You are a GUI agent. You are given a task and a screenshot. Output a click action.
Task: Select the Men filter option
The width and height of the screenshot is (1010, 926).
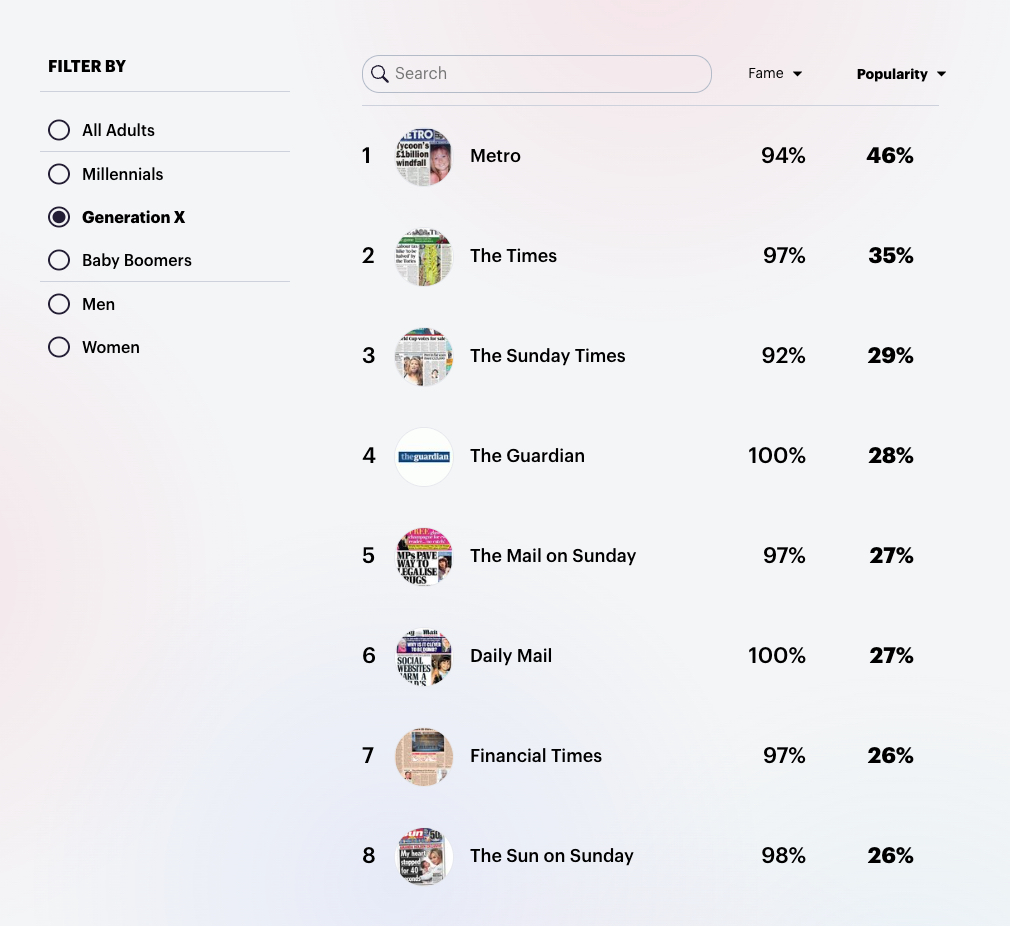click(59, 304)
